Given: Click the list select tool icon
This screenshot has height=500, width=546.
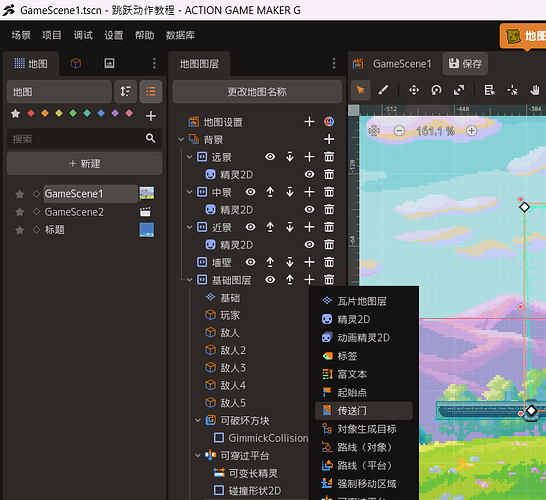Looking at the screenshot, I should (489, 90).
